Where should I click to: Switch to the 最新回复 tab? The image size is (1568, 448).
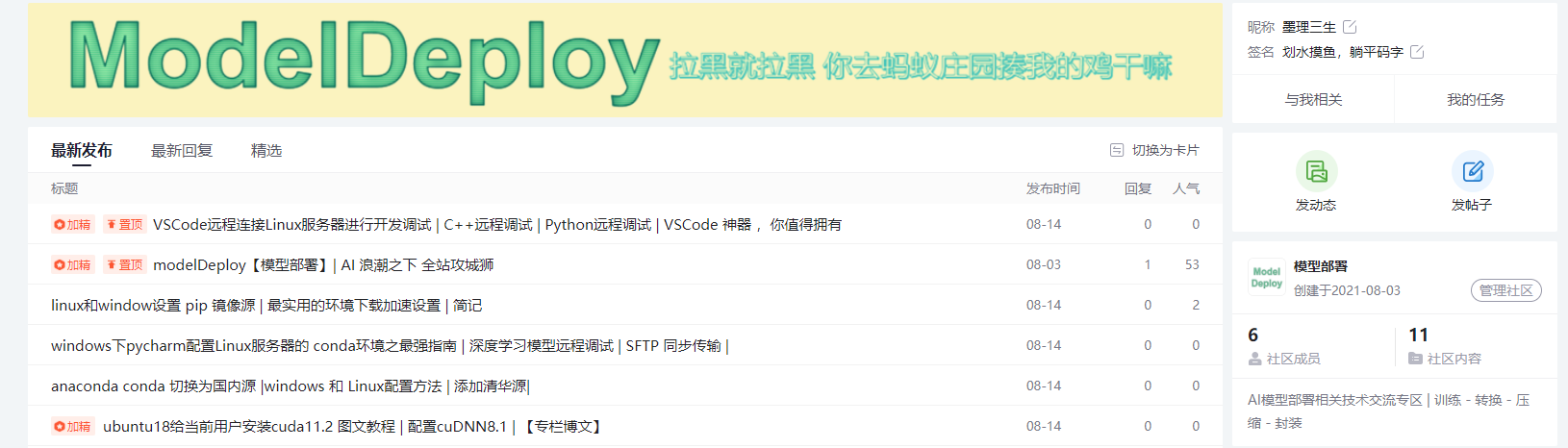pos(182,150)
